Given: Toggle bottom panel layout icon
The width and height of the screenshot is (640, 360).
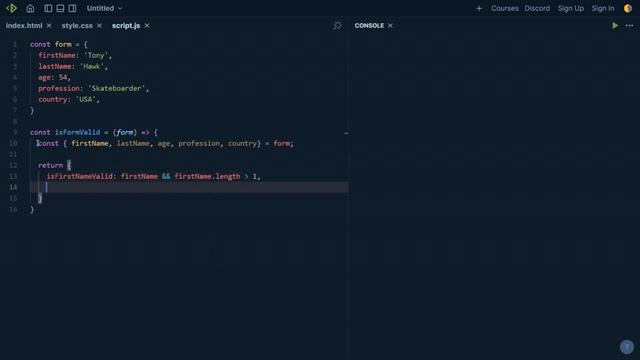Looking at the screenshot, I should pos(60,8).
